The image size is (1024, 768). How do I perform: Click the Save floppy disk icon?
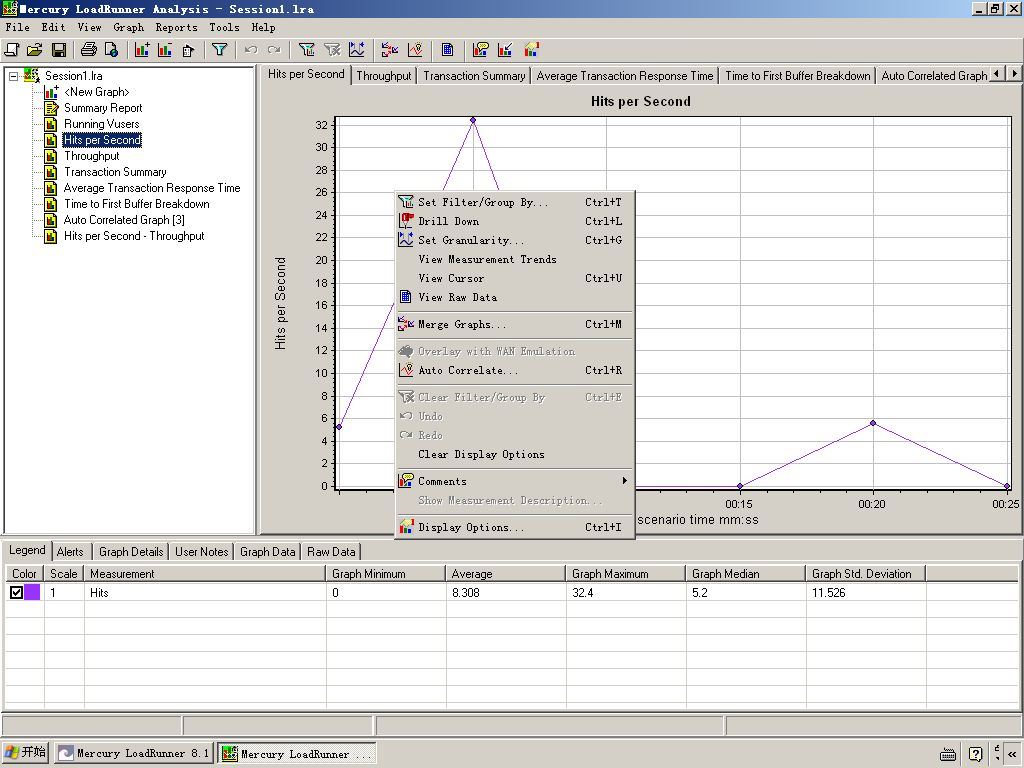click(58, 50)
